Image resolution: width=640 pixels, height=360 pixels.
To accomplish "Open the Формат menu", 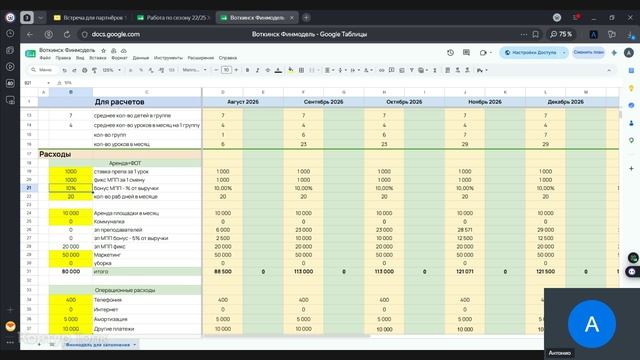I will tap(119, 58).
